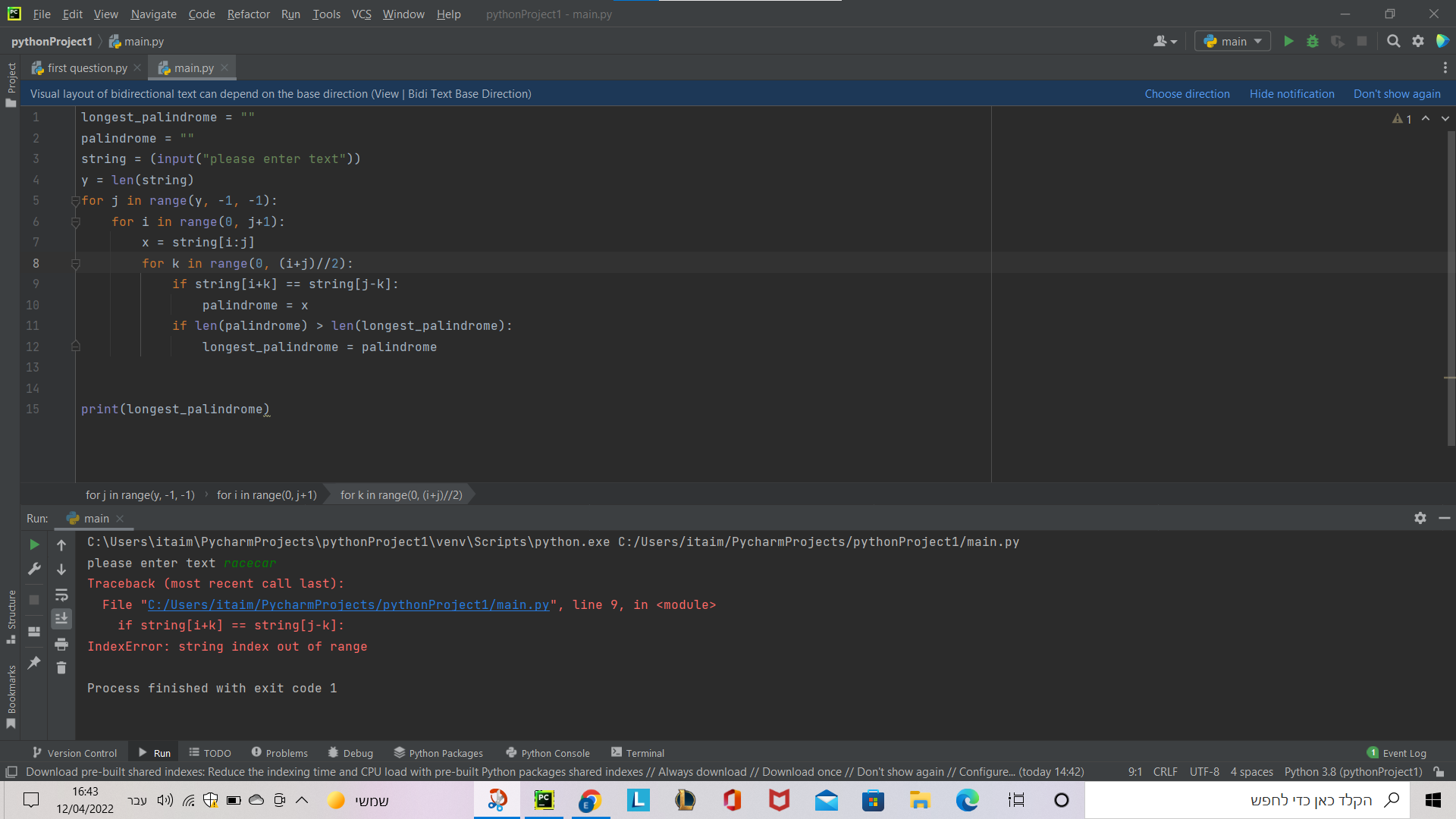Open Run panel settings gear icon
Image resolution: width=1456 pixels, height=819 pixels.
pyautogui.click(x=1420, y=518)
